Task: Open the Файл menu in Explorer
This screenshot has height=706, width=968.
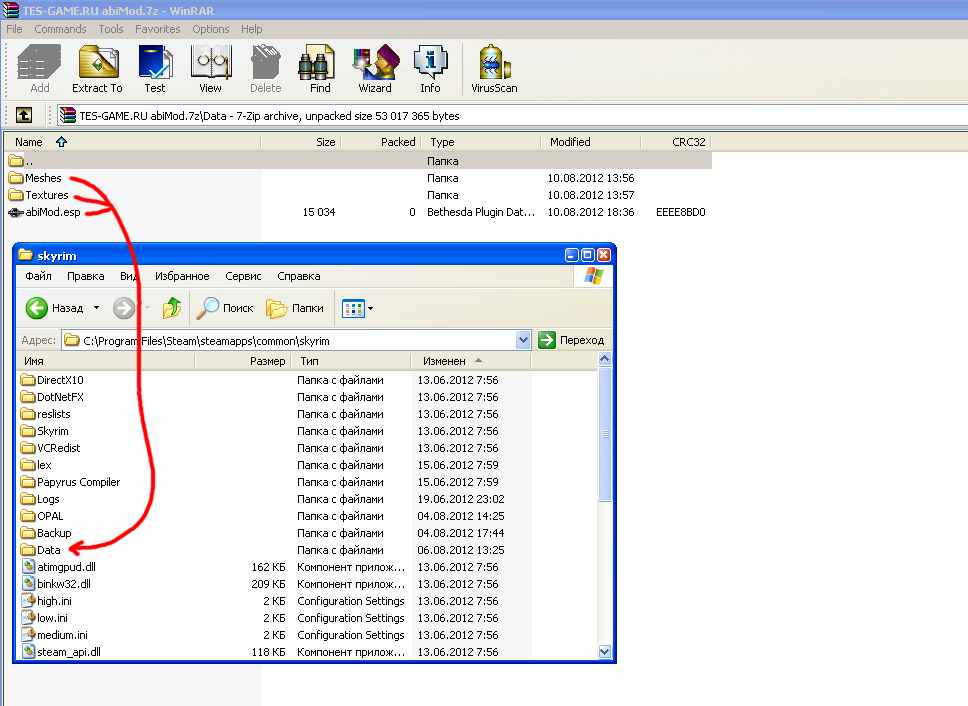Action: (38, 276)
